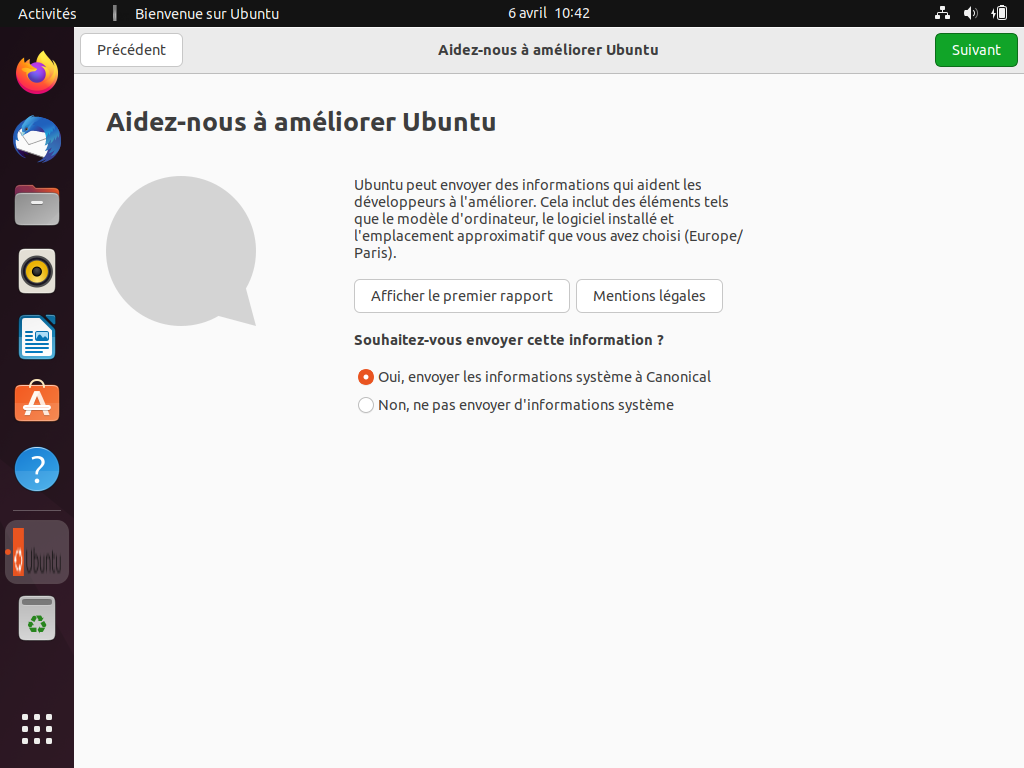The width and height of the screenshot is (1024, 768).
Task: Open LibreOffice Writer from dock
Action: (37, 337)
